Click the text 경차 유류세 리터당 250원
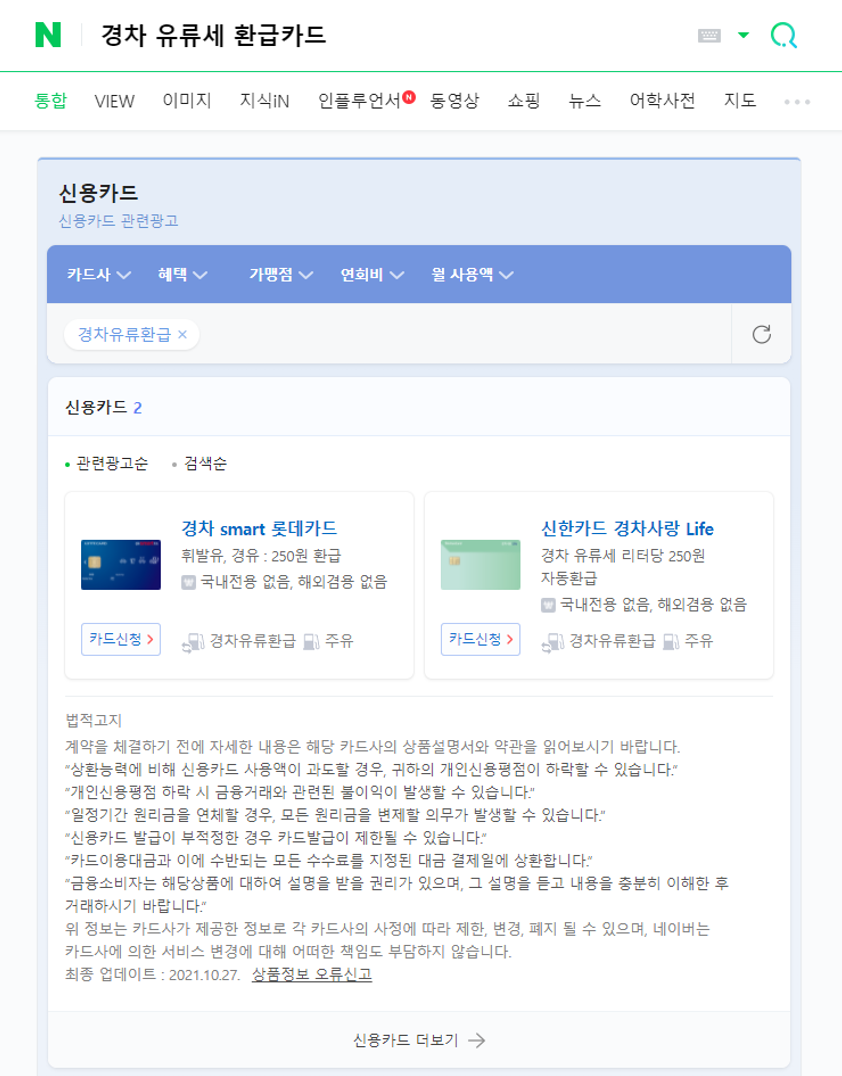Viewport: 842px width, 1076px height. (x=623, y=556)
